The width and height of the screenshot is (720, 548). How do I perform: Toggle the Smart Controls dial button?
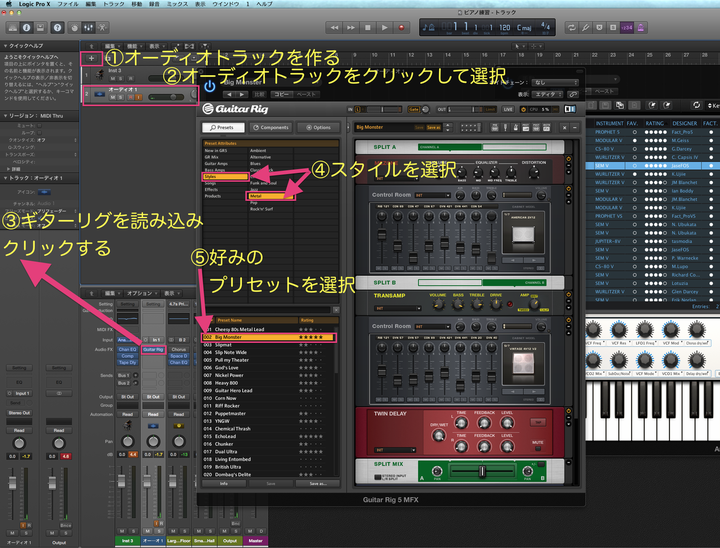coord(74,28)
